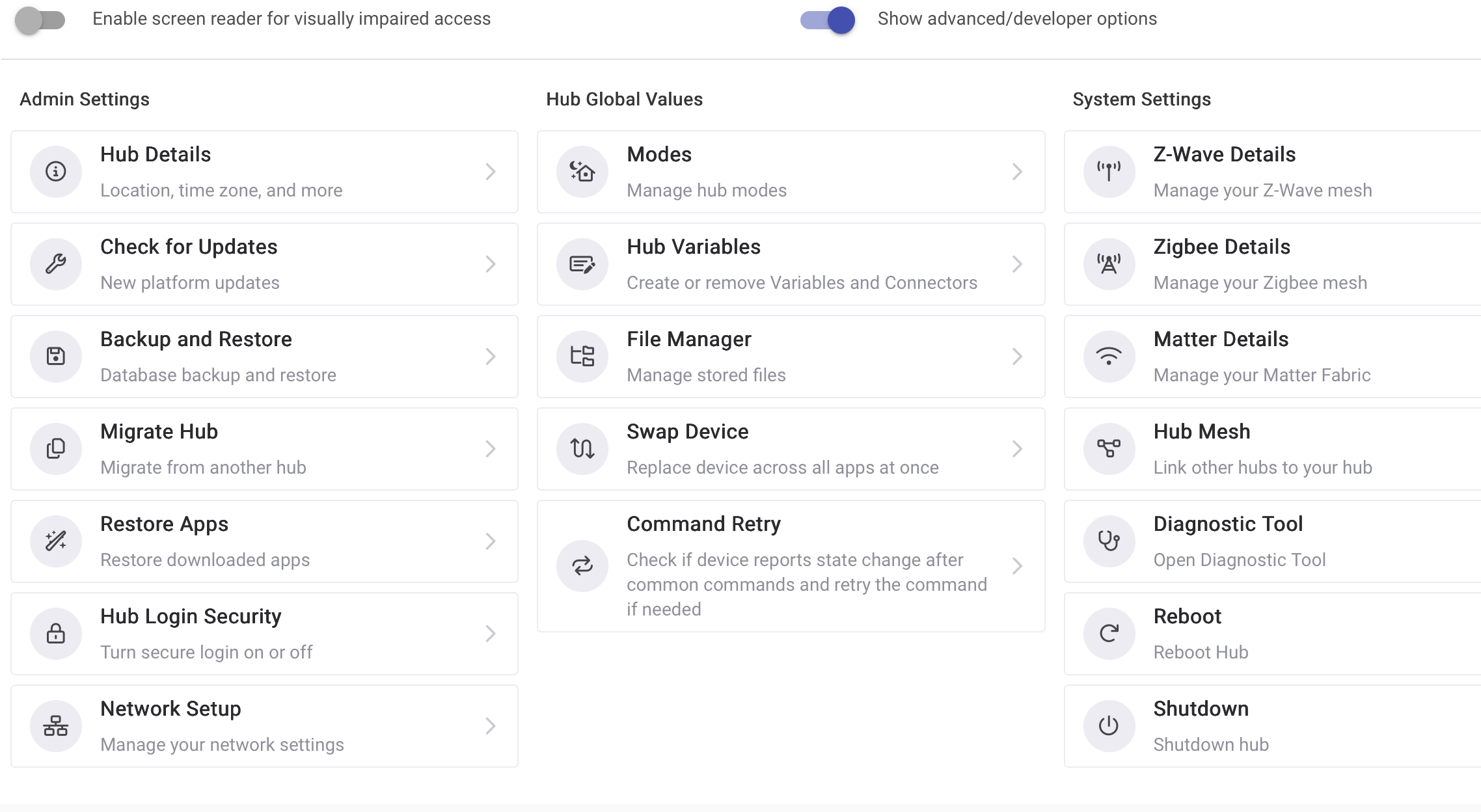Screen dimensions: 1481x812
Task: Click the Network Setup icon
Action: pyautogui.click(x=56, y=726)
